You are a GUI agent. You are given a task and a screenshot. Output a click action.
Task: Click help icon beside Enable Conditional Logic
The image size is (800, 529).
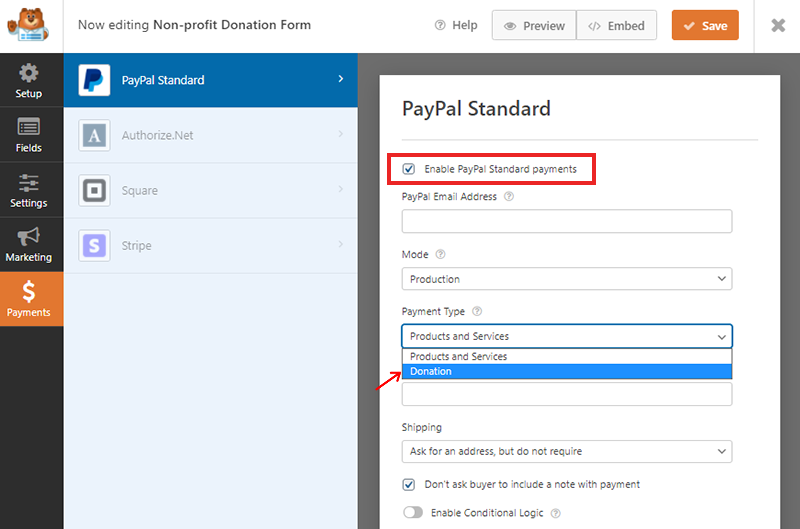556,513
